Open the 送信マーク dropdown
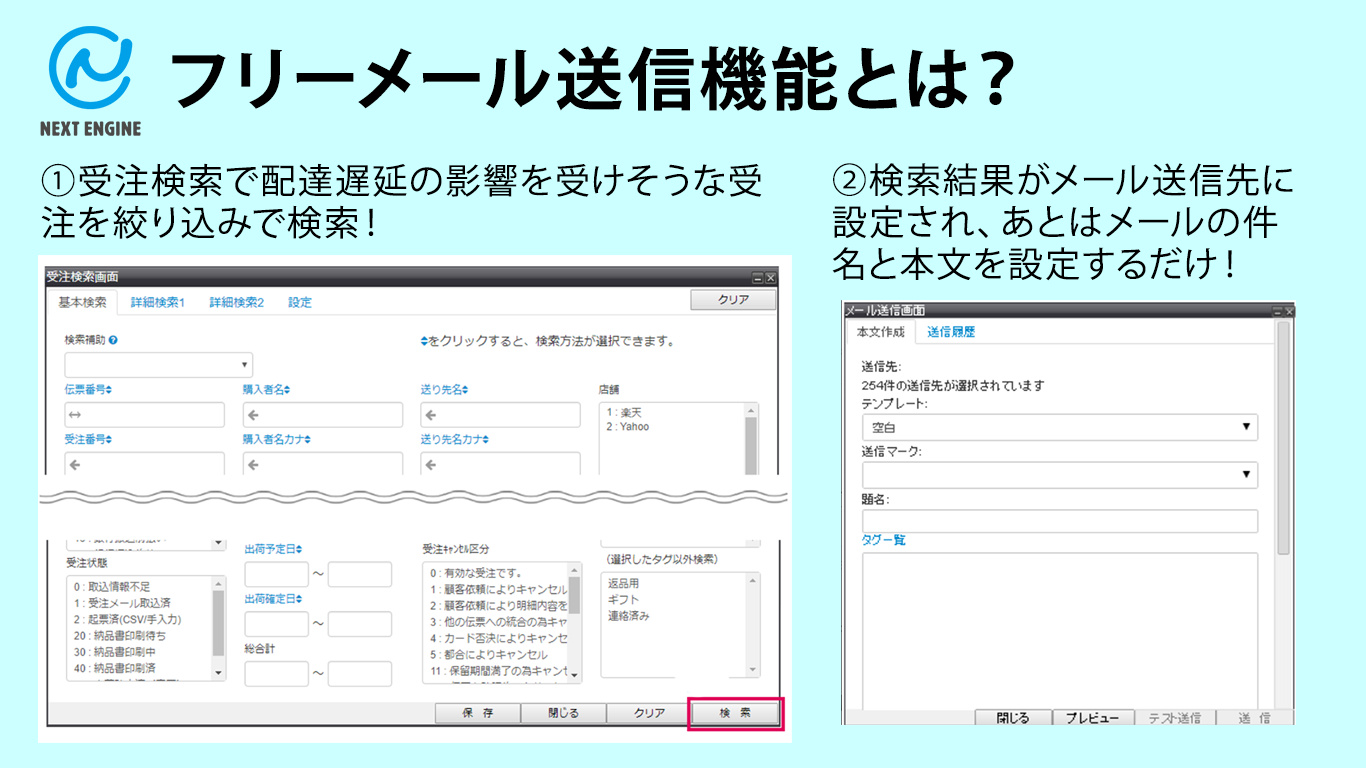Screen dimensions: 1366x768 click(1059, 475)
